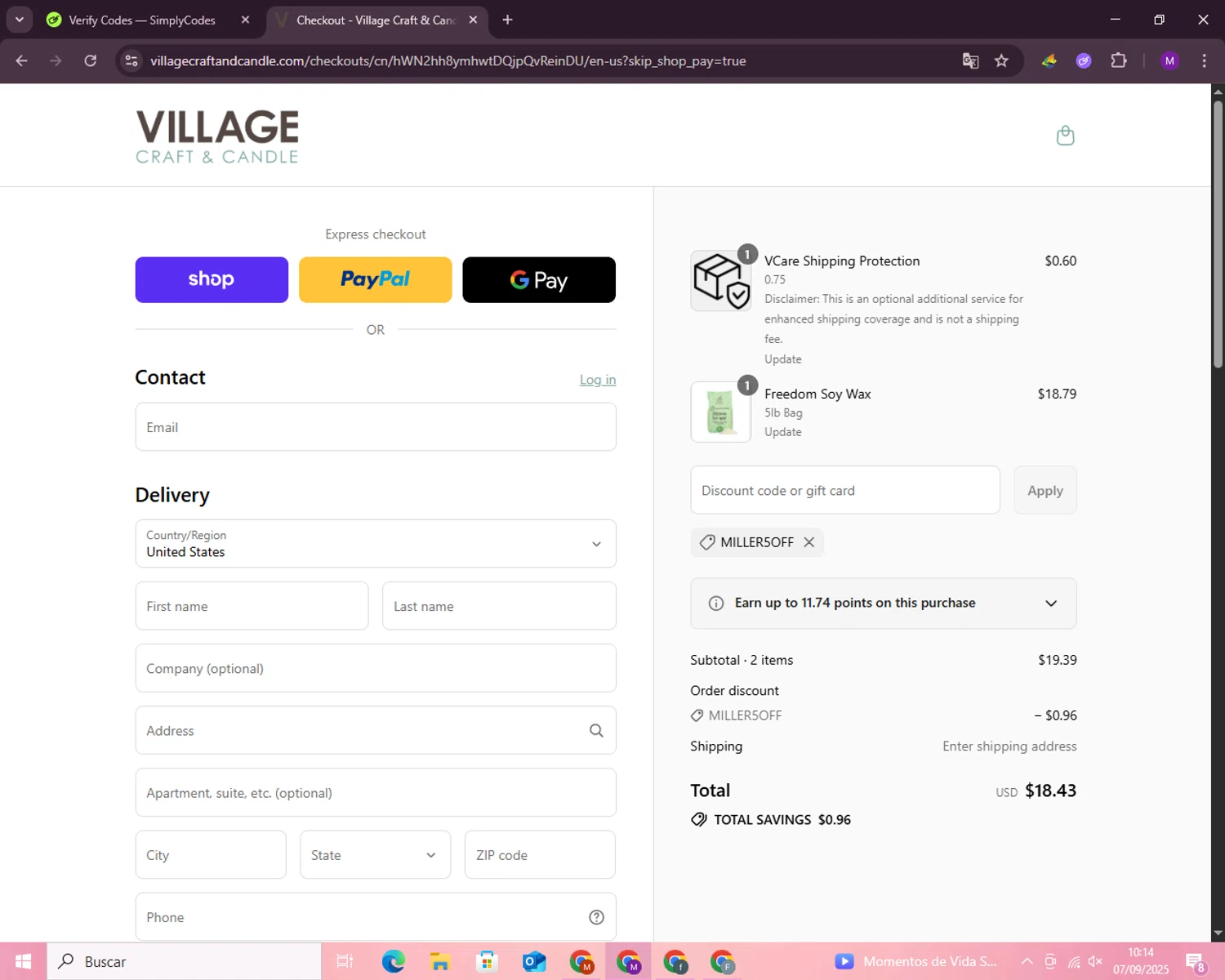The image size is (1225, 980).
Task: Expand the Earn up to 11.74 points panel
Action: coord(884,604)
